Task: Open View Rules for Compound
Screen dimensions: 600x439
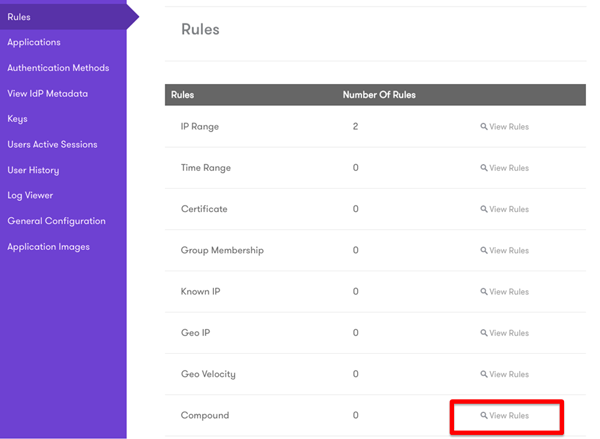Action: tap(505, 416)
